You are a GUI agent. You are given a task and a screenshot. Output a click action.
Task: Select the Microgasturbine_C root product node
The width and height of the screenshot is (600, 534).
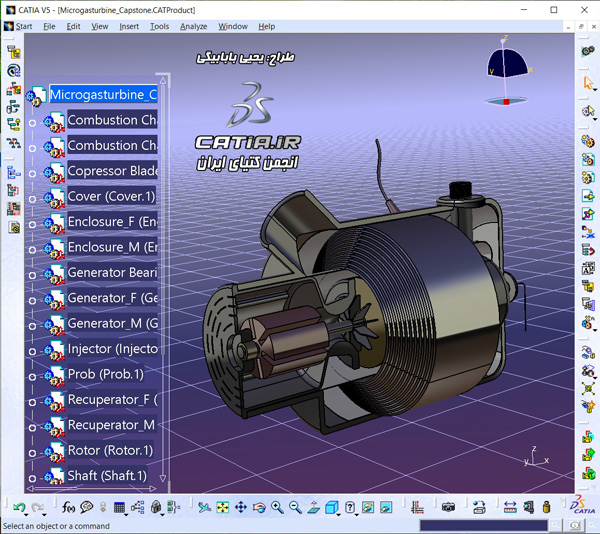coord(103,94)
